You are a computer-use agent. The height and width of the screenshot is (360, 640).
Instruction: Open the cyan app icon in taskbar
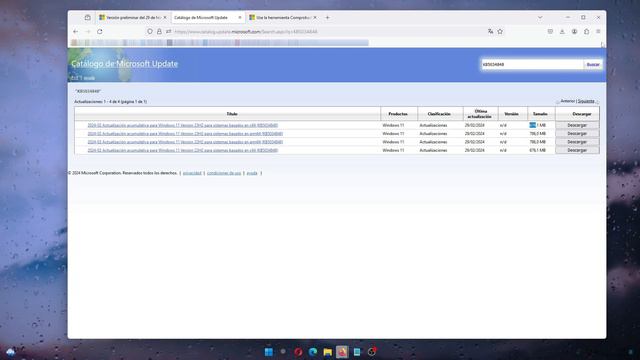(x=357, y=352)
